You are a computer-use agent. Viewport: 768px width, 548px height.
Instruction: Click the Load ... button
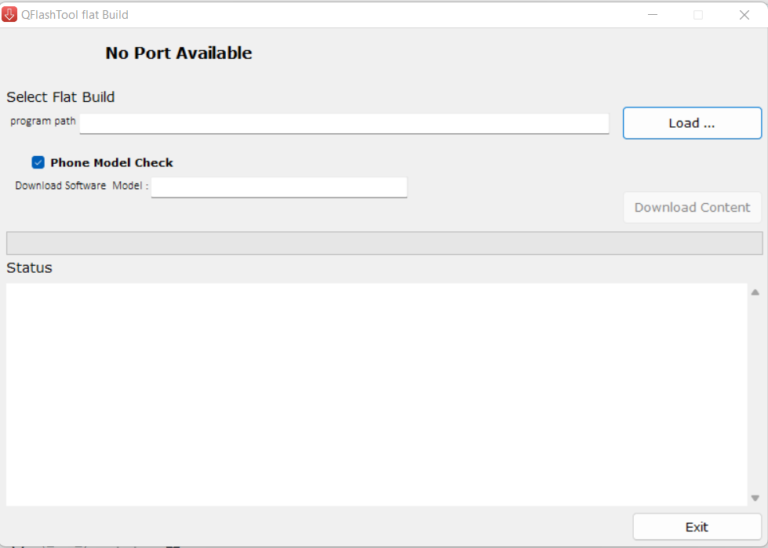(x=692, y=123)
